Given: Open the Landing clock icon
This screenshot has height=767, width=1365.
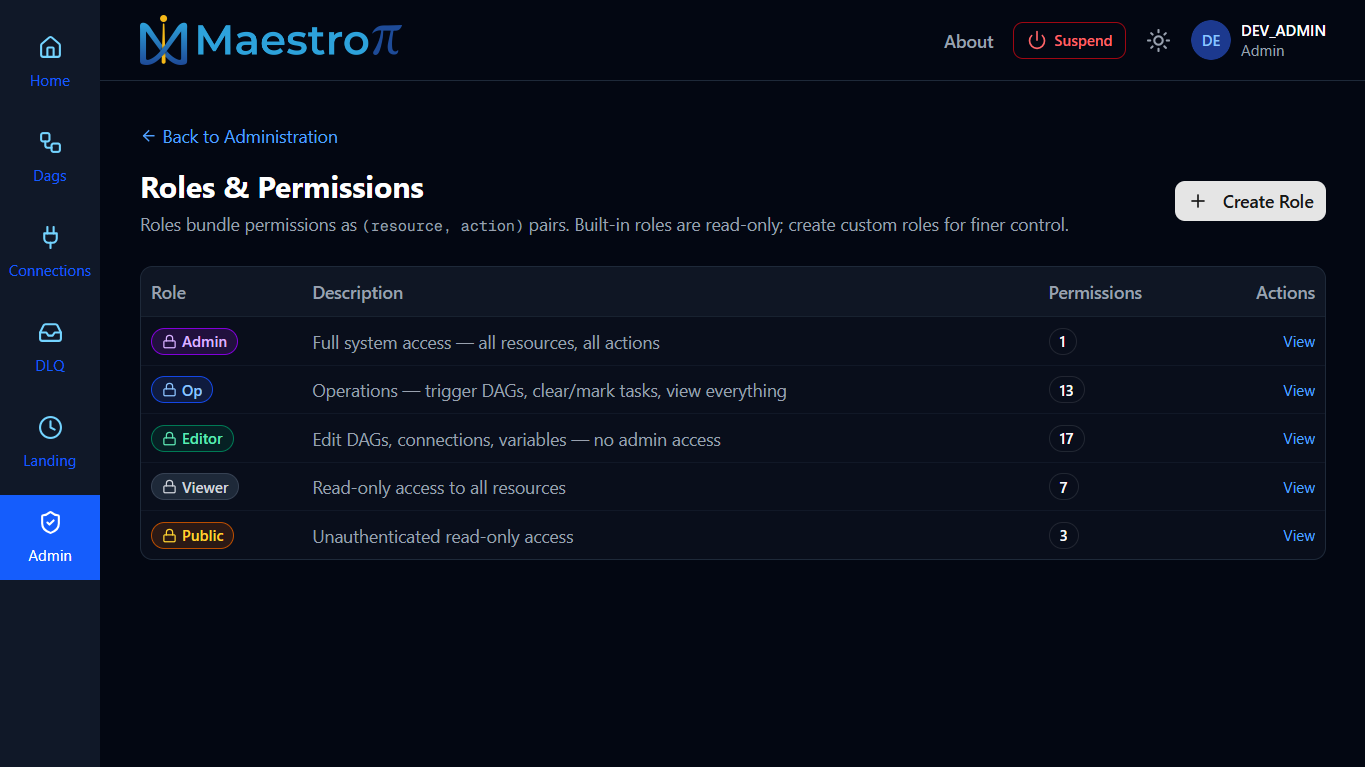Looking at the screenshot, I should click(x=50, y=427).
